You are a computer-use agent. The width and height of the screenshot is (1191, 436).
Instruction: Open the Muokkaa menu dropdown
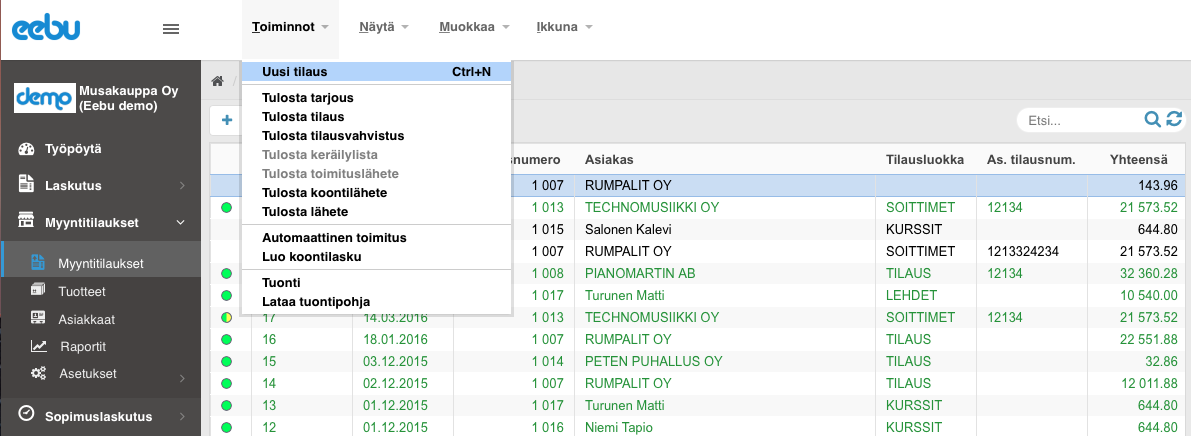(x=474, y=27)
